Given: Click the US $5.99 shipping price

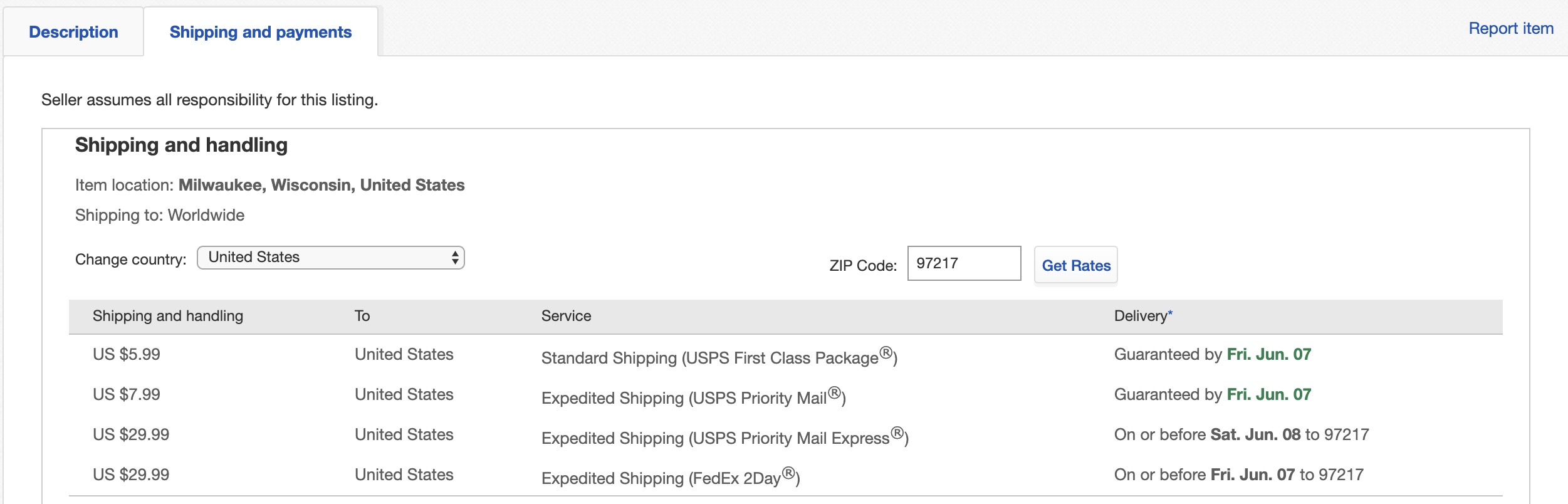Looking at the screenshot, I should tap(127, 354).
